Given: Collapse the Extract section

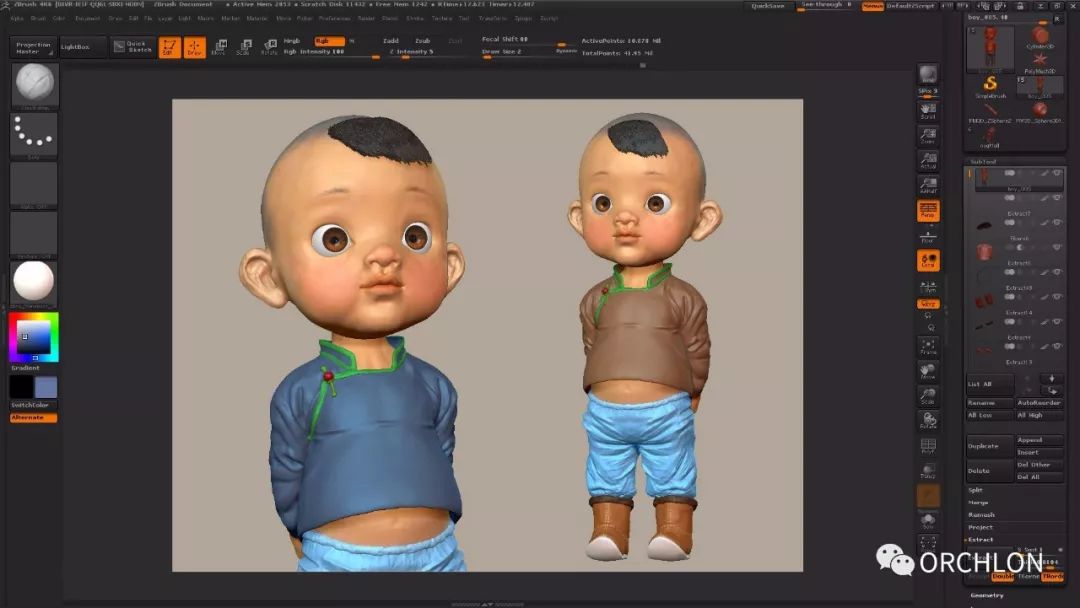Looking at the screenshot, I should 981,540.
